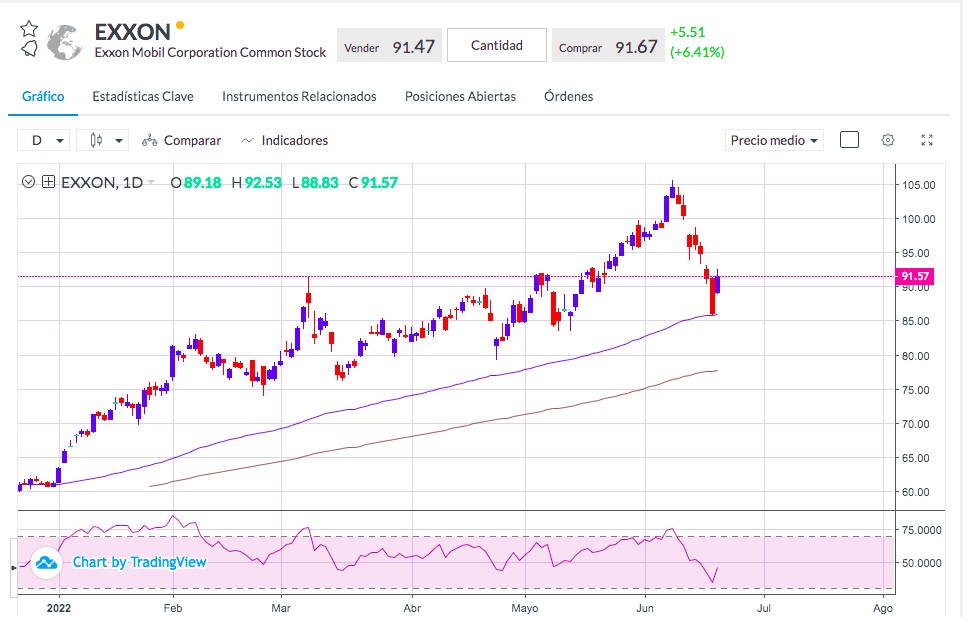Switch to the Órdenes tab
963x617 pixels.
click(568, 96)
